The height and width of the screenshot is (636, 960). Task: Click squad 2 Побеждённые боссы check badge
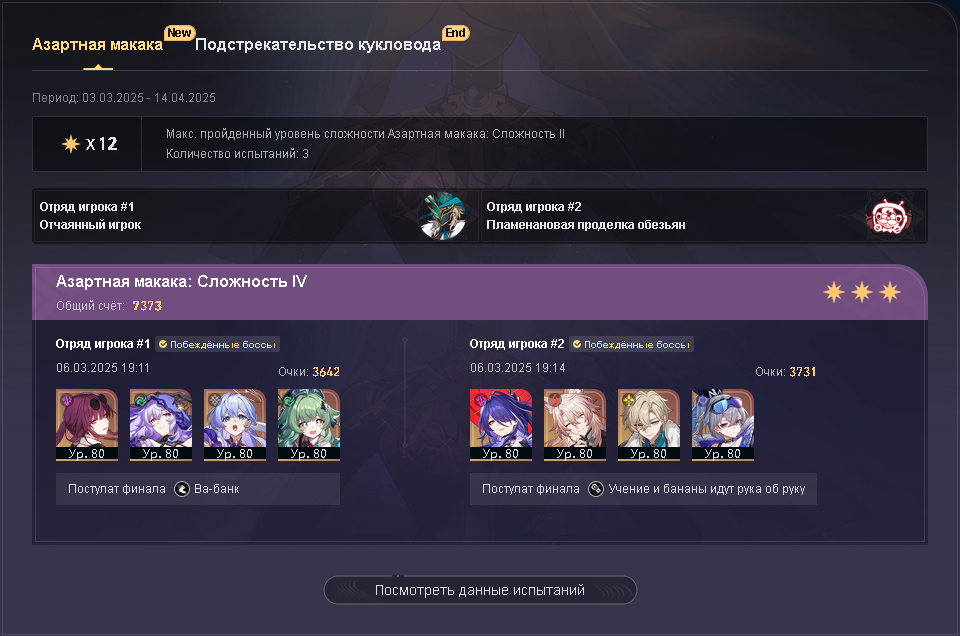[631, 345]
